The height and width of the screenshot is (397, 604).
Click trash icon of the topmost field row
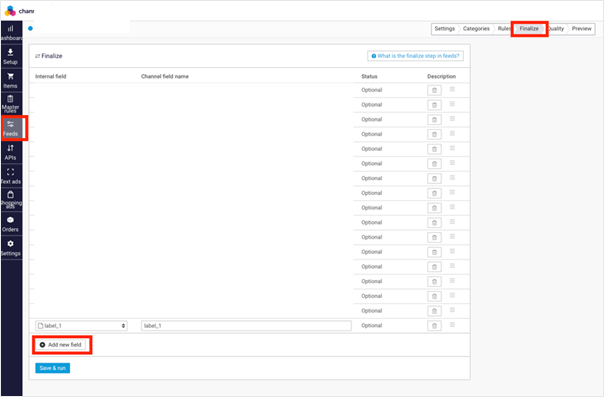[x=434, y=90]
